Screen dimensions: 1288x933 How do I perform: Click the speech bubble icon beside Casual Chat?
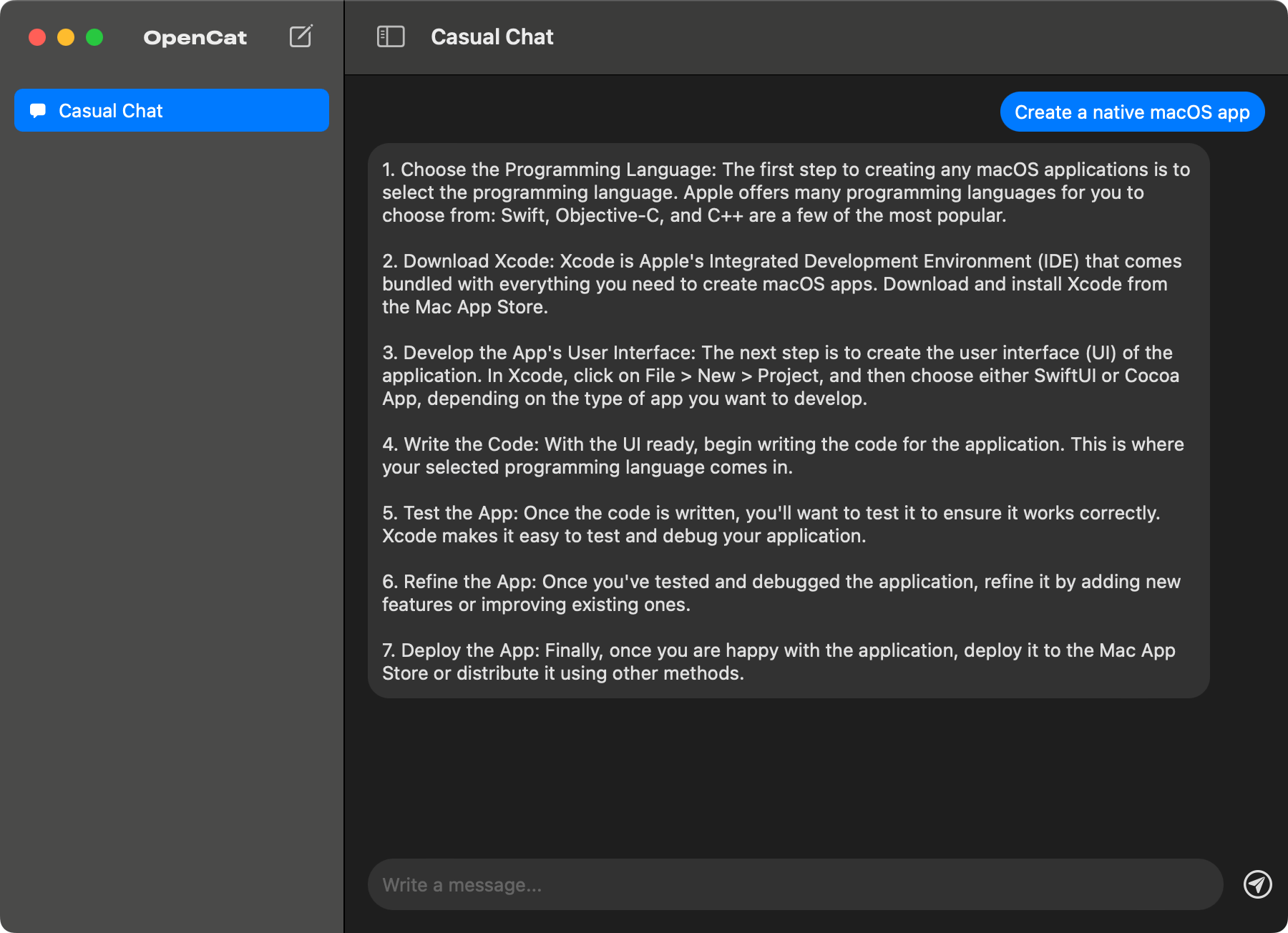38,111
